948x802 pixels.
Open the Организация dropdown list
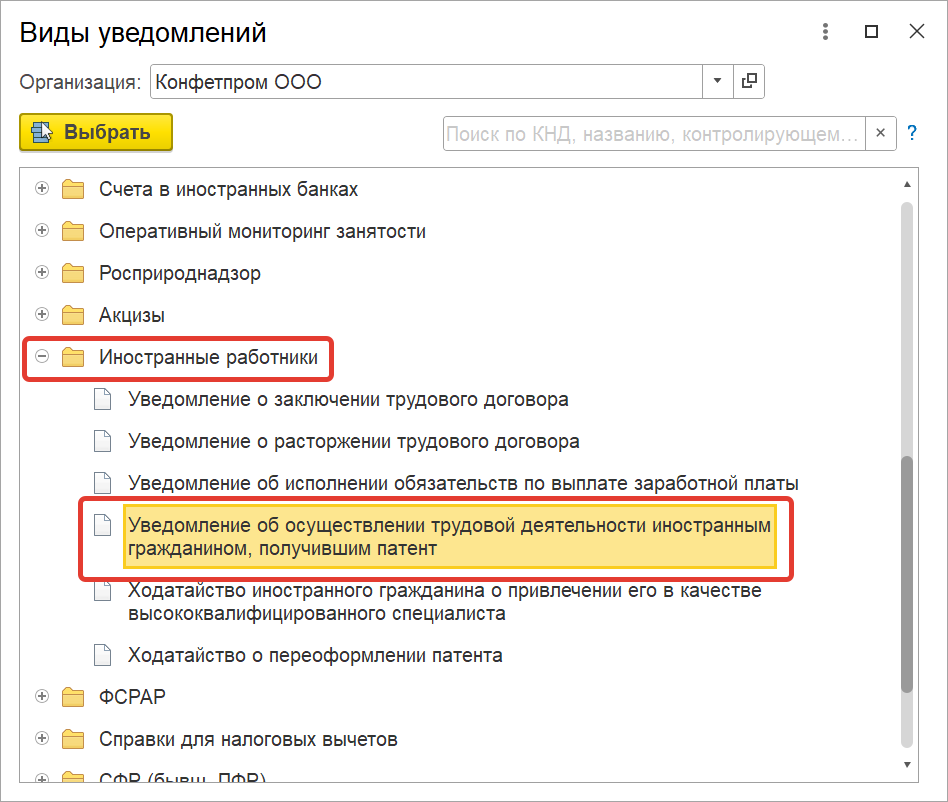click(717, 82)
